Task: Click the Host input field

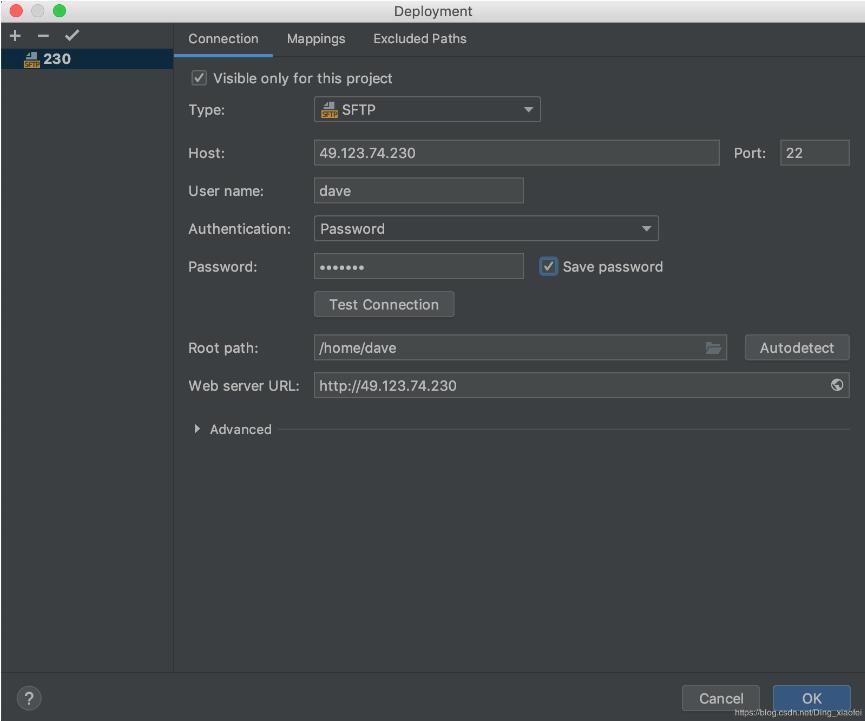Action: click(516, 153)
